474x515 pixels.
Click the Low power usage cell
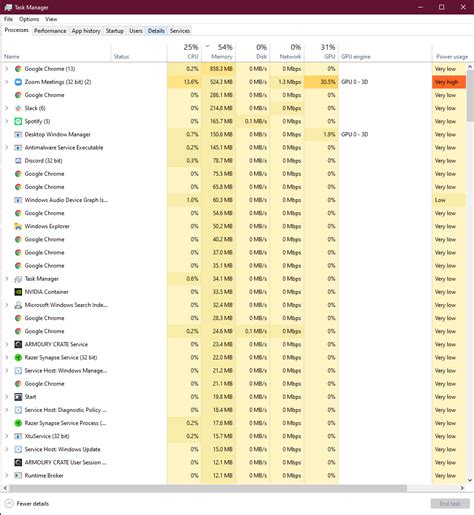[x=449, y=200]
